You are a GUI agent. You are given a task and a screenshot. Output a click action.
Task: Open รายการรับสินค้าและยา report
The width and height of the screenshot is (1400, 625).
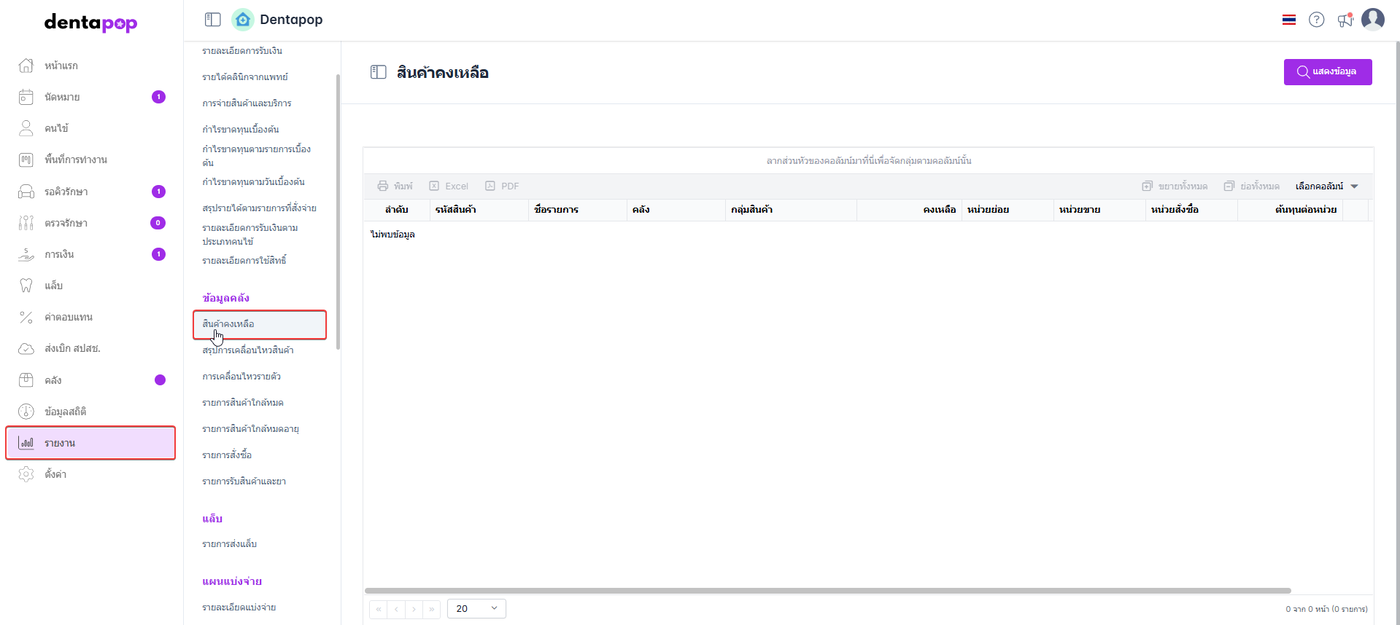pyautogui.click(x=244, y=481)
